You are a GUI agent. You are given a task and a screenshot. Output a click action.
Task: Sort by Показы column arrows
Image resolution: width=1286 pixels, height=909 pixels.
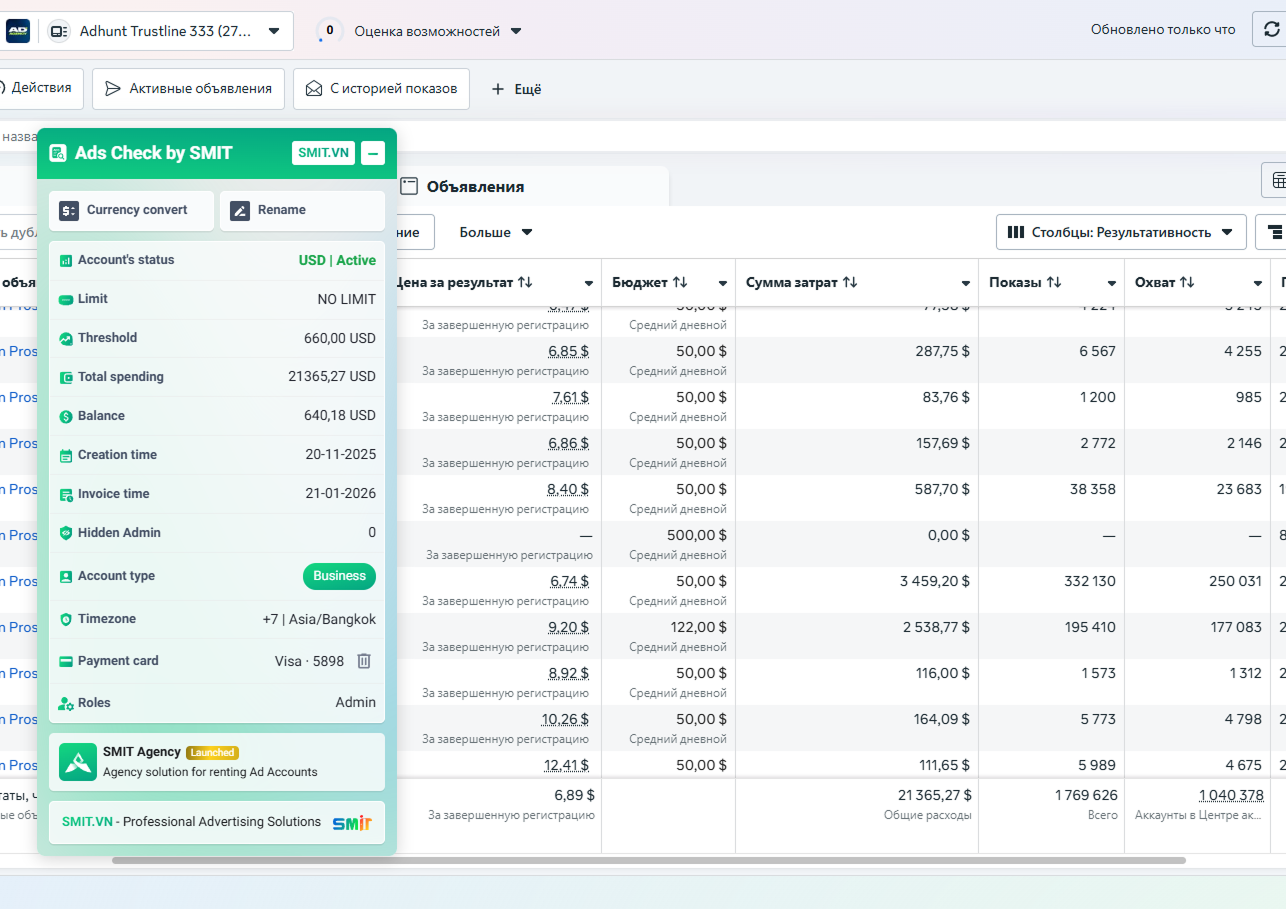[1054, 283]
